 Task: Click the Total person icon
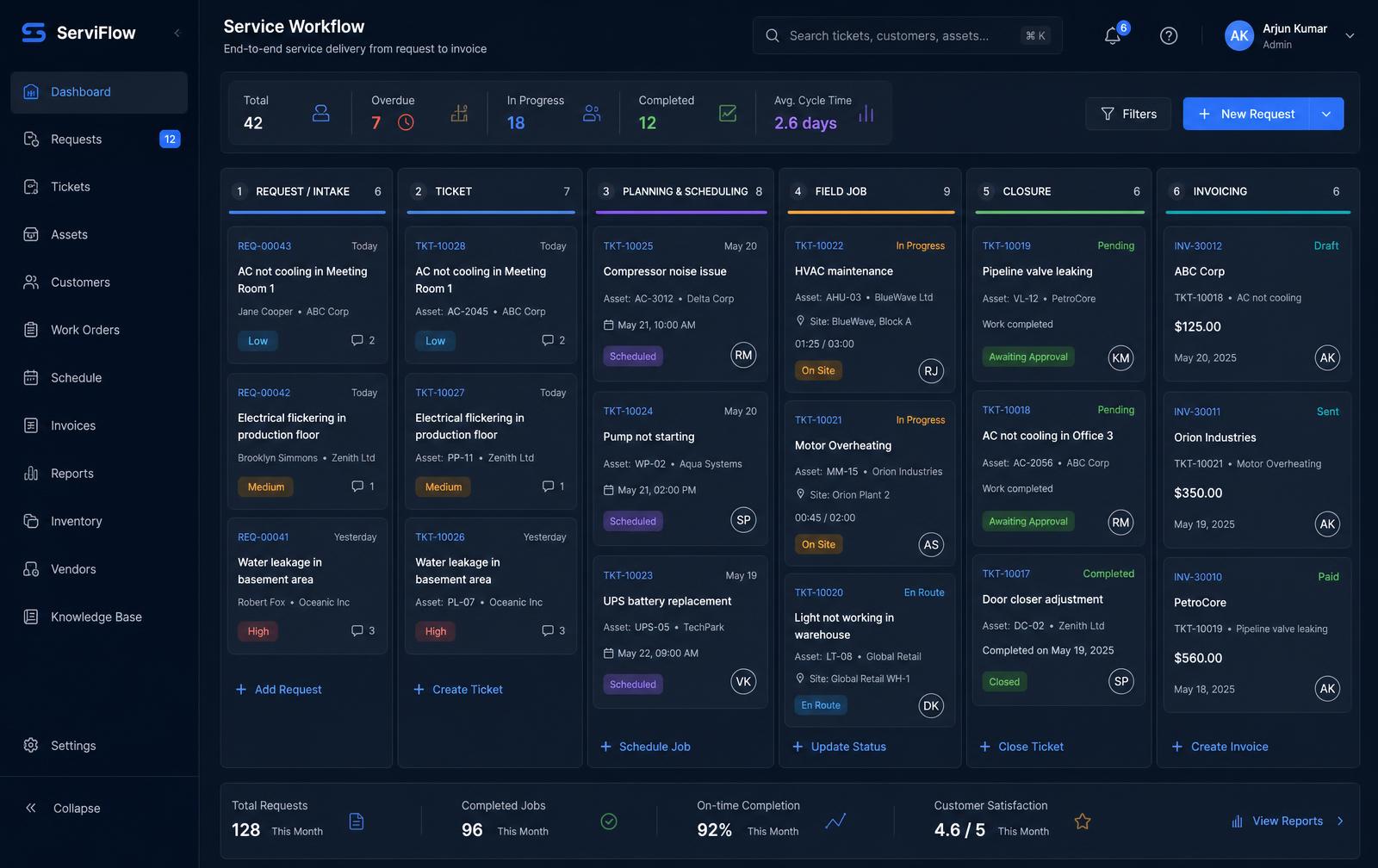[x=321, y=113]
